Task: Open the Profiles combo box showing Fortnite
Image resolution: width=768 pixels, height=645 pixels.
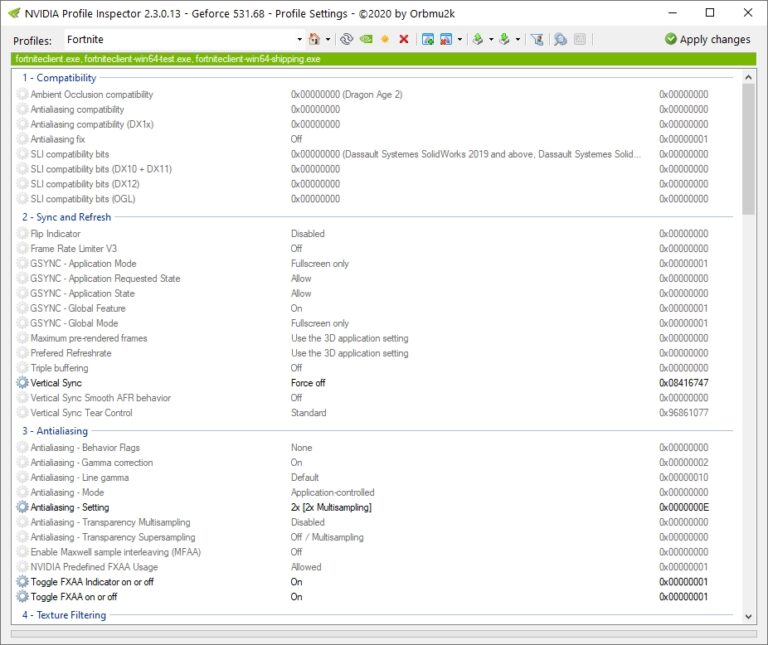Action: tap(299, 39)
